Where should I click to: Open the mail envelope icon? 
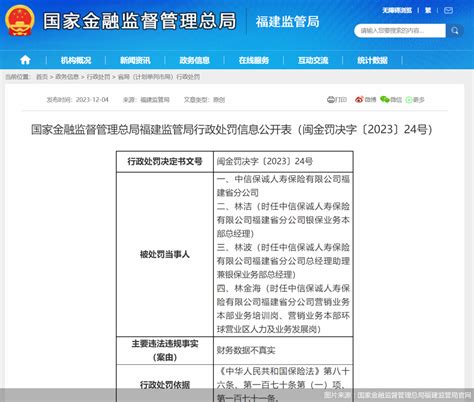(x=448, y=10)
